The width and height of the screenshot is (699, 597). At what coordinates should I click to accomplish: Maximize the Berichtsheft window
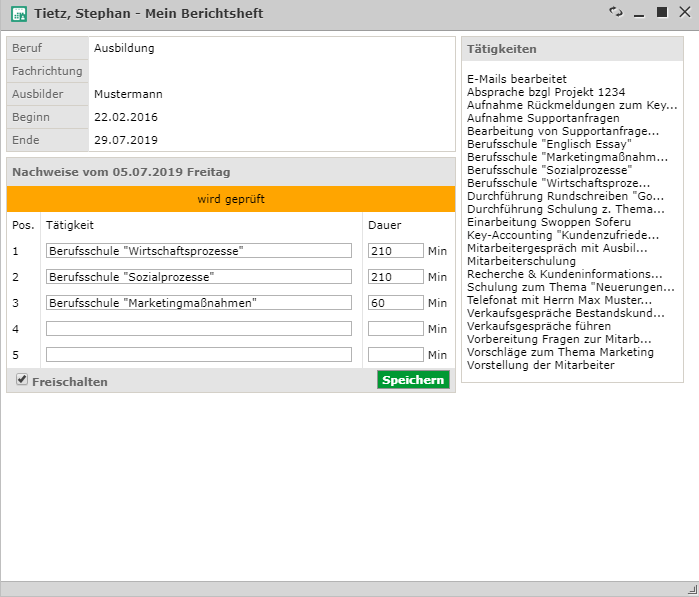(662, 12)
